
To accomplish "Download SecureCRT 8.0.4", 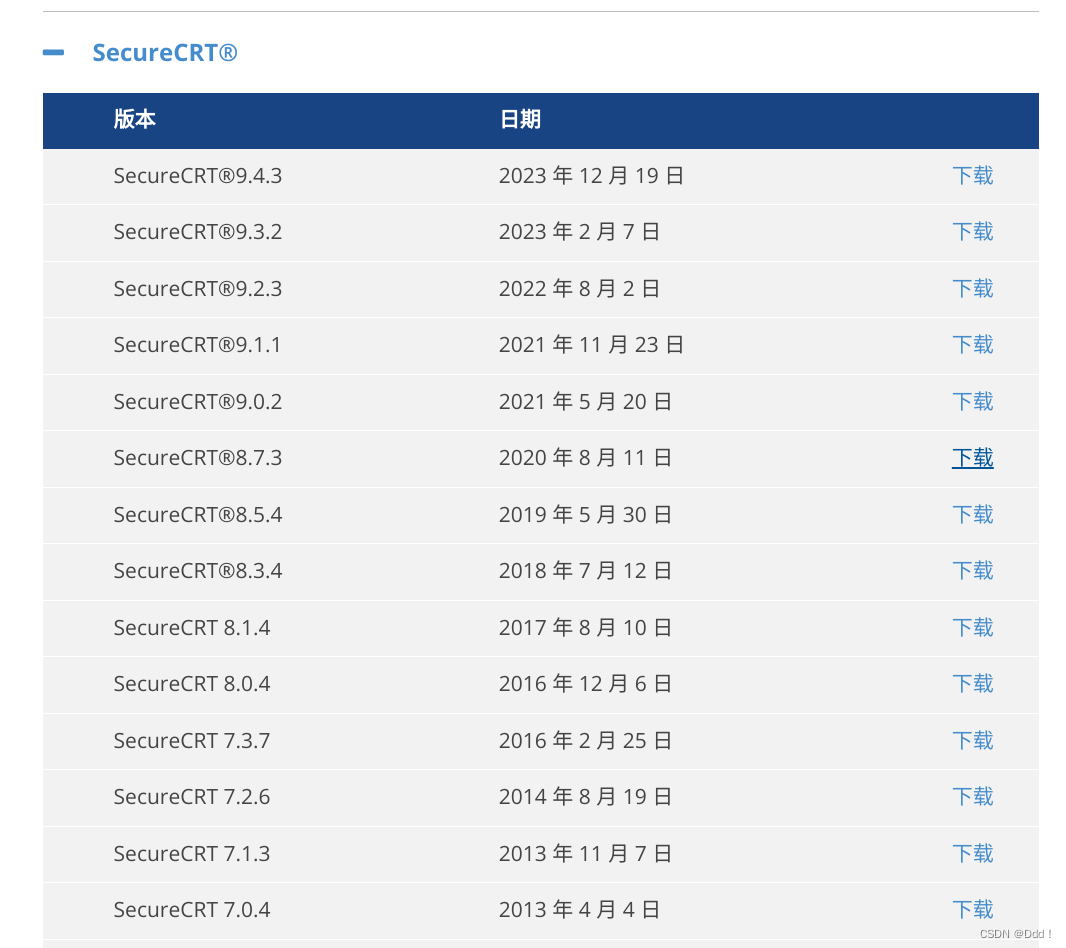I will tap(972, 683).
